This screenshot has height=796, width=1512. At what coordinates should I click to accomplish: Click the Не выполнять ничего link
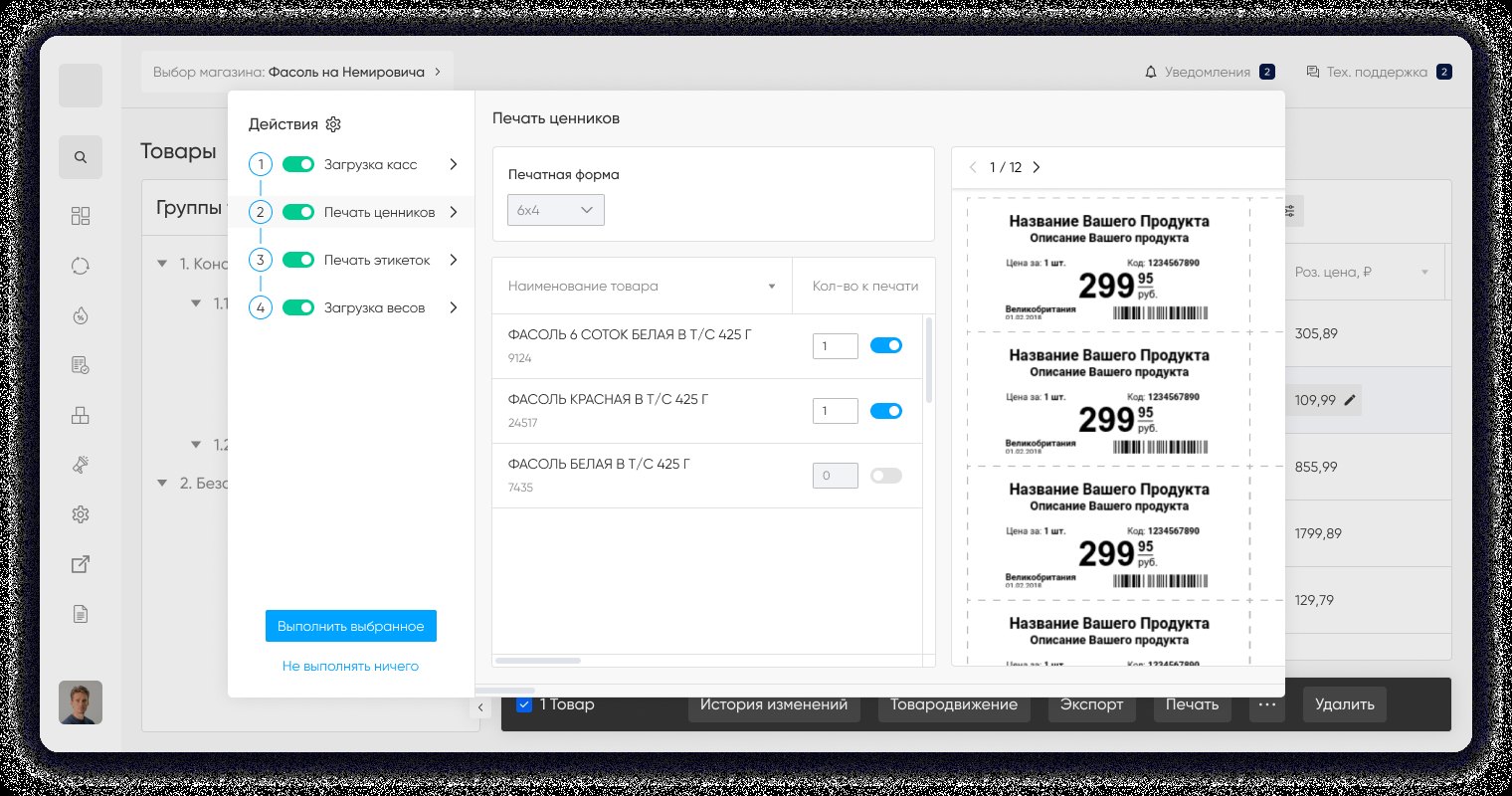click(350, 666)
